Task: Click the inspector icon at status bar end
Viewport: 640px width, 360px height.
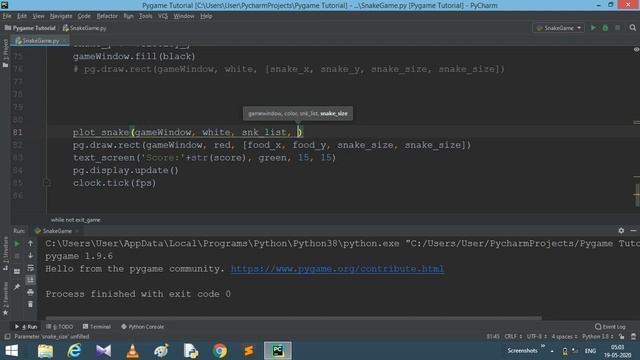Action: (633, 337)
